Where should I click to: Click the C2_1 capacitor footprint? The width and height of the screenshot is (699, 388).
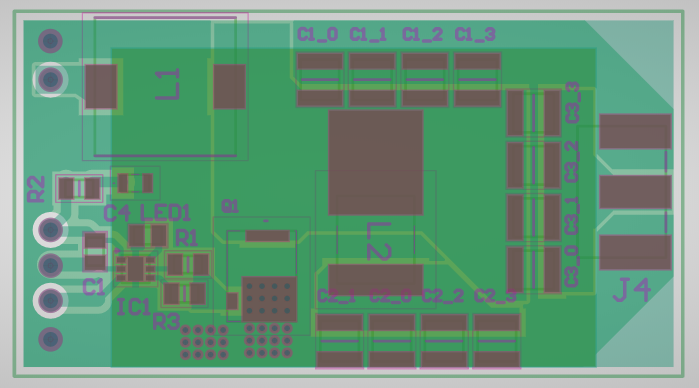339,341
